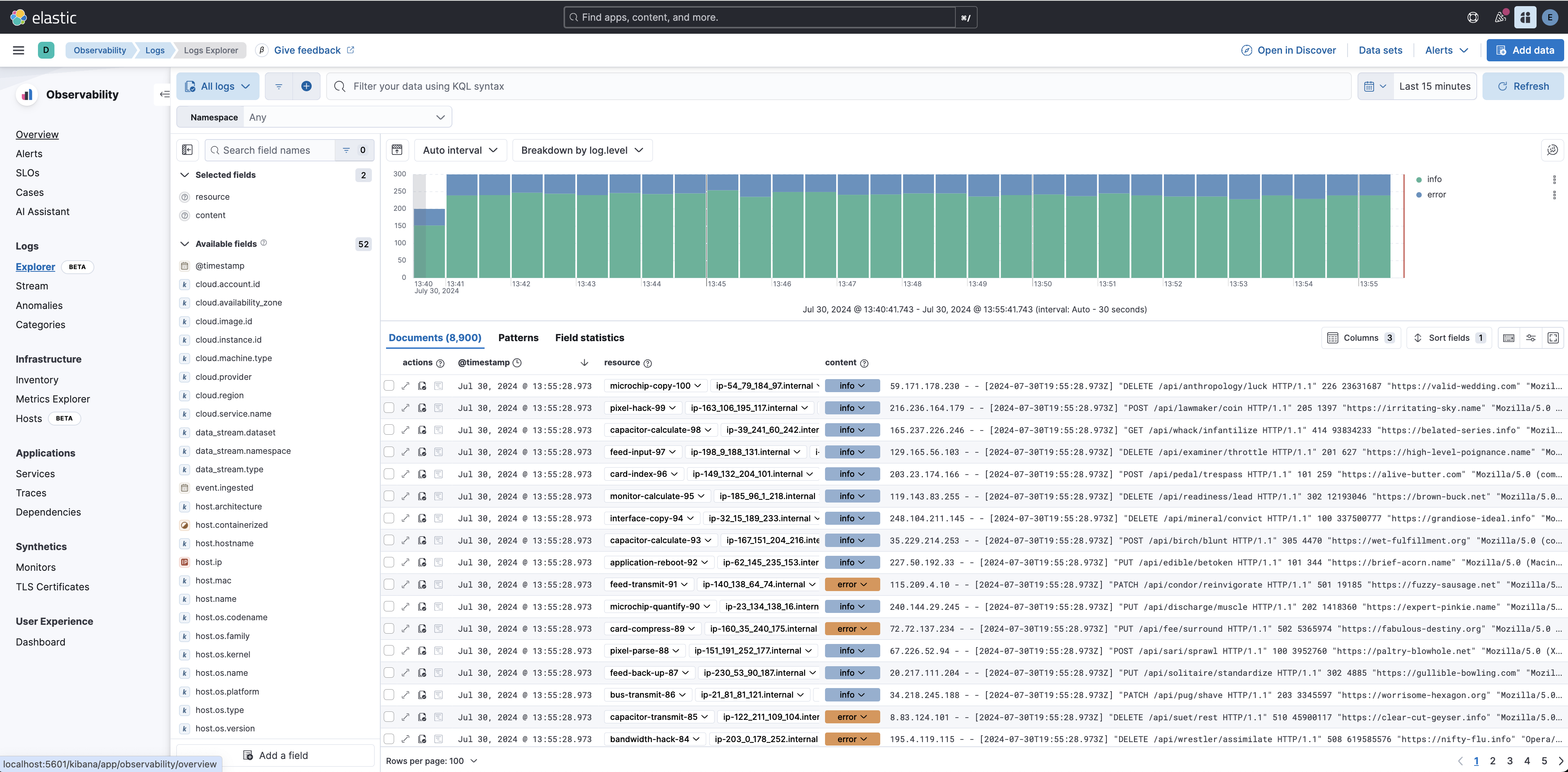
Task: Open the main navigation hamburger menu
Action: pos(19,51)
